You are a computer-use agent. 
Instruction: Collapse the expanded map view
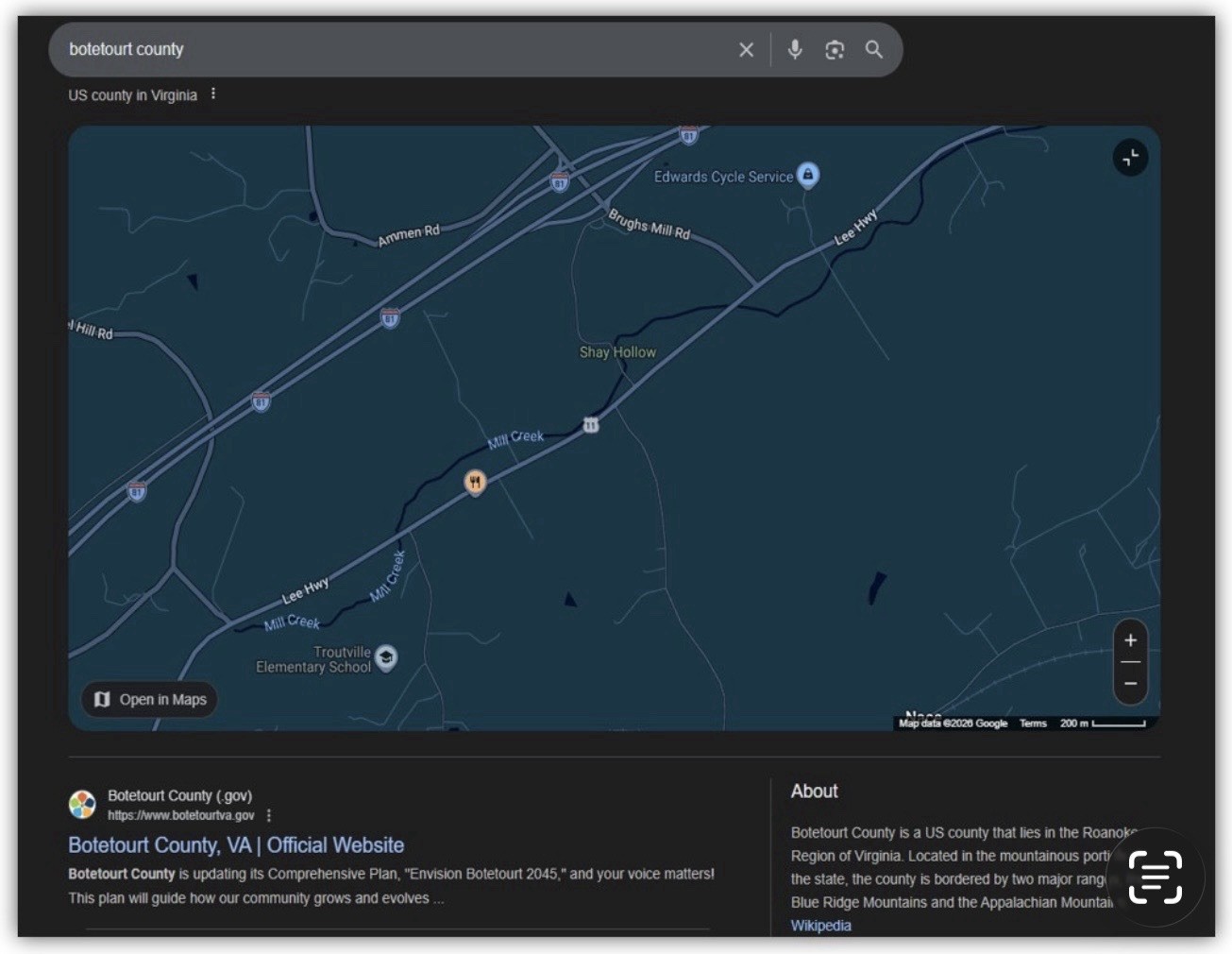click(x=1130, y=158)
